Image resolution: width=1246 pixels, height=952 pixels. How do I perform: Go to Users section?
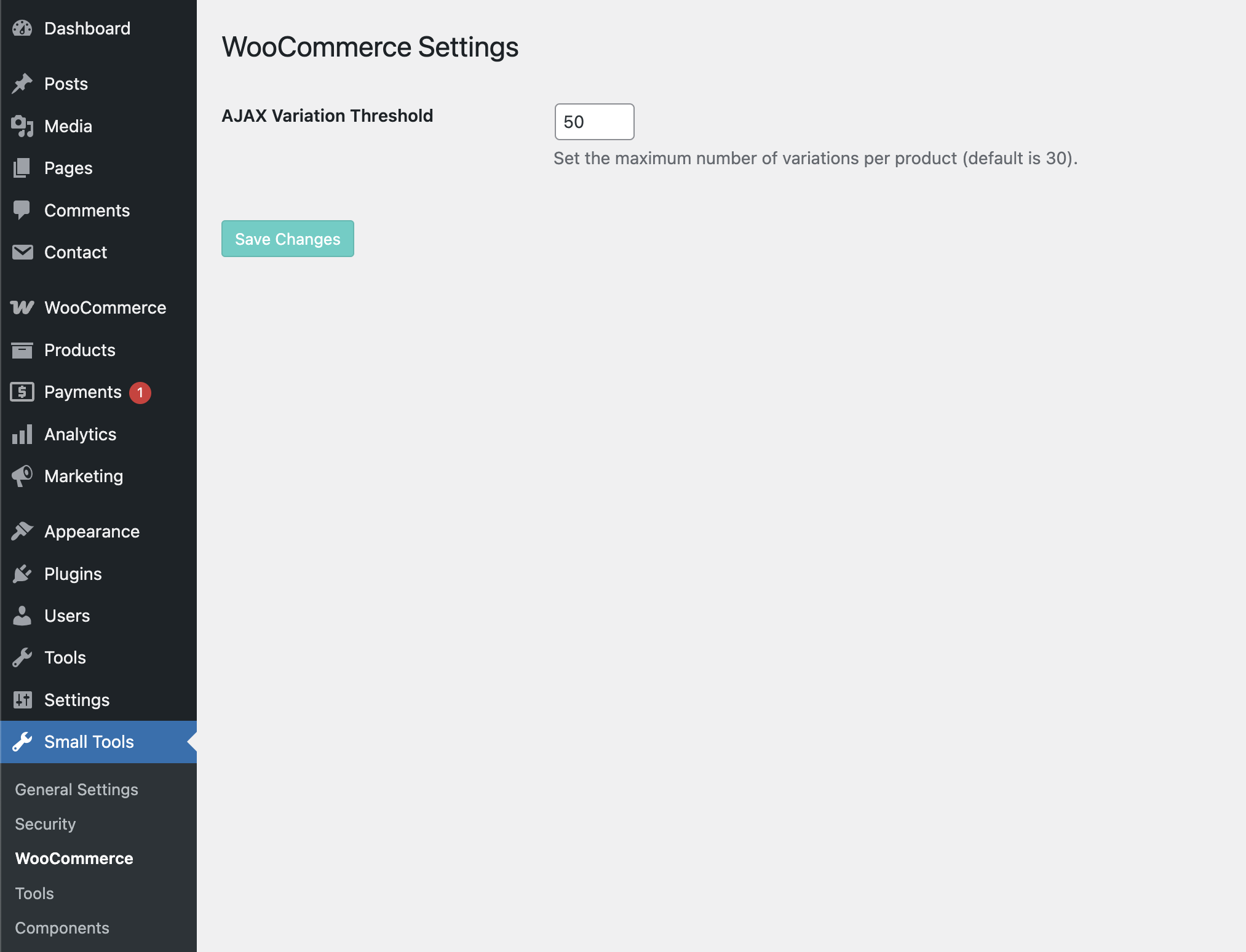tap(67, 616)
